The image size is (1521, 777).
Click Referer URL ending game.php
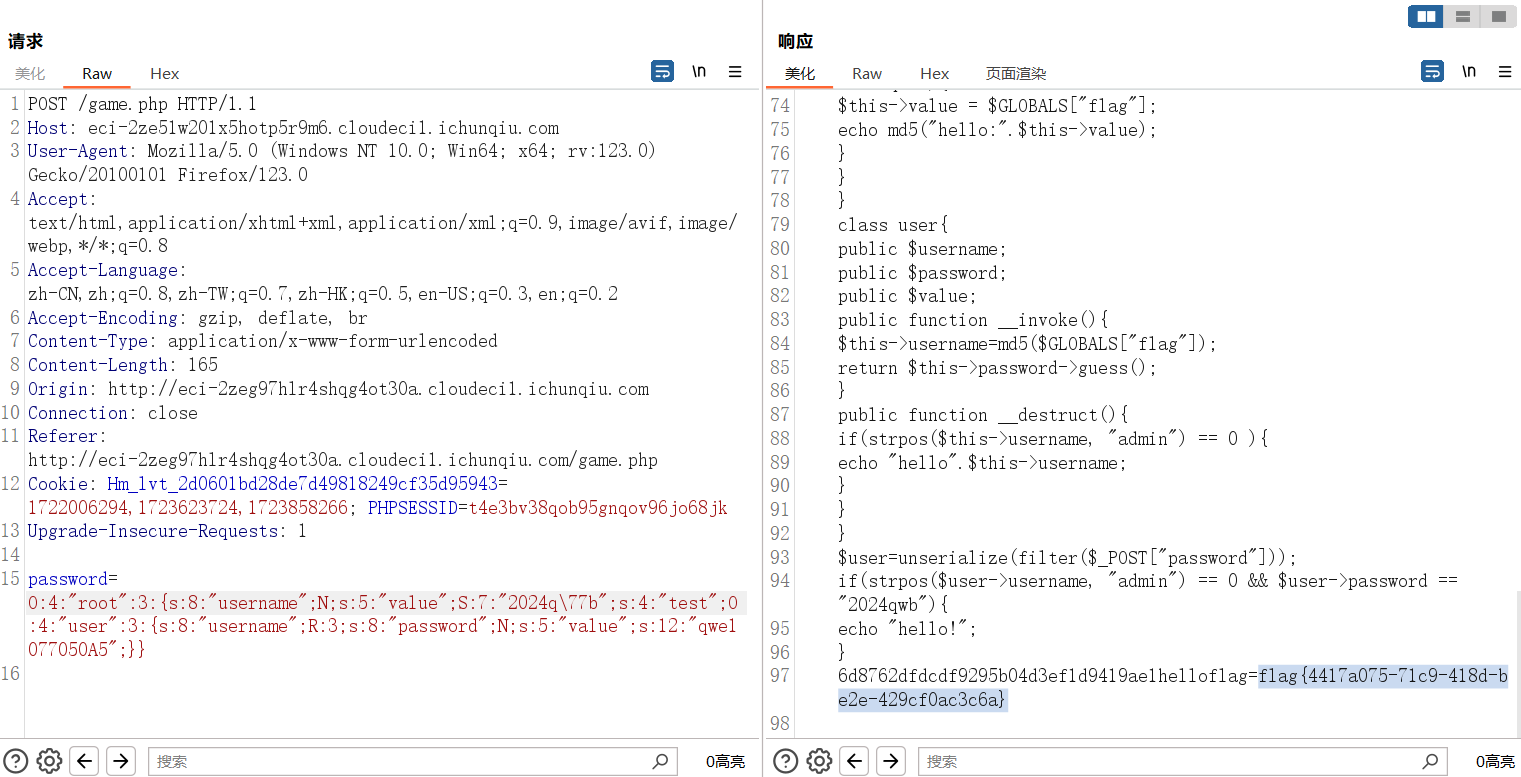click(343, 460)
